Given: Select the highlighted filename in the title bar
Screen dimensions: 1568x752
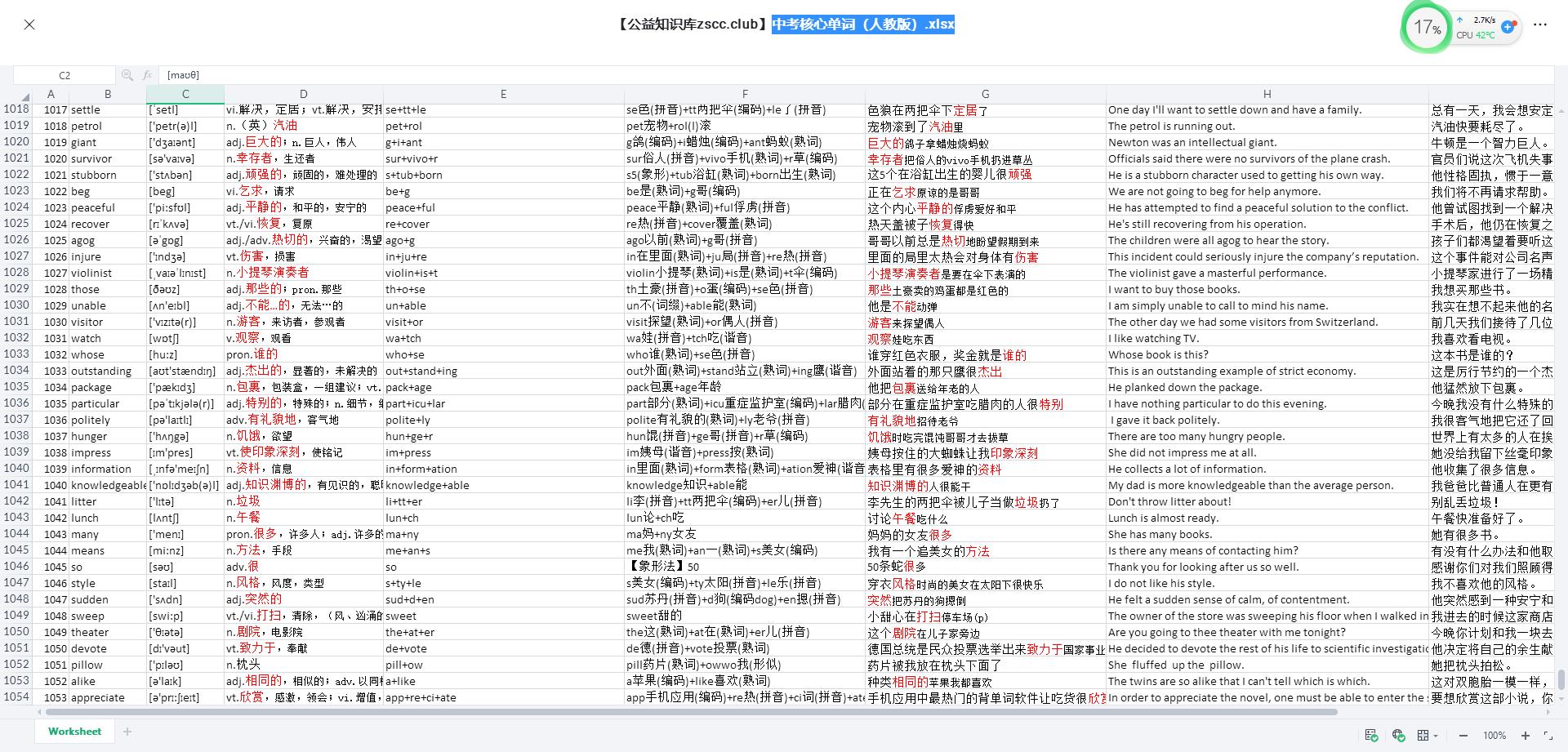Looking at the screenshot, I should (862, 24).
